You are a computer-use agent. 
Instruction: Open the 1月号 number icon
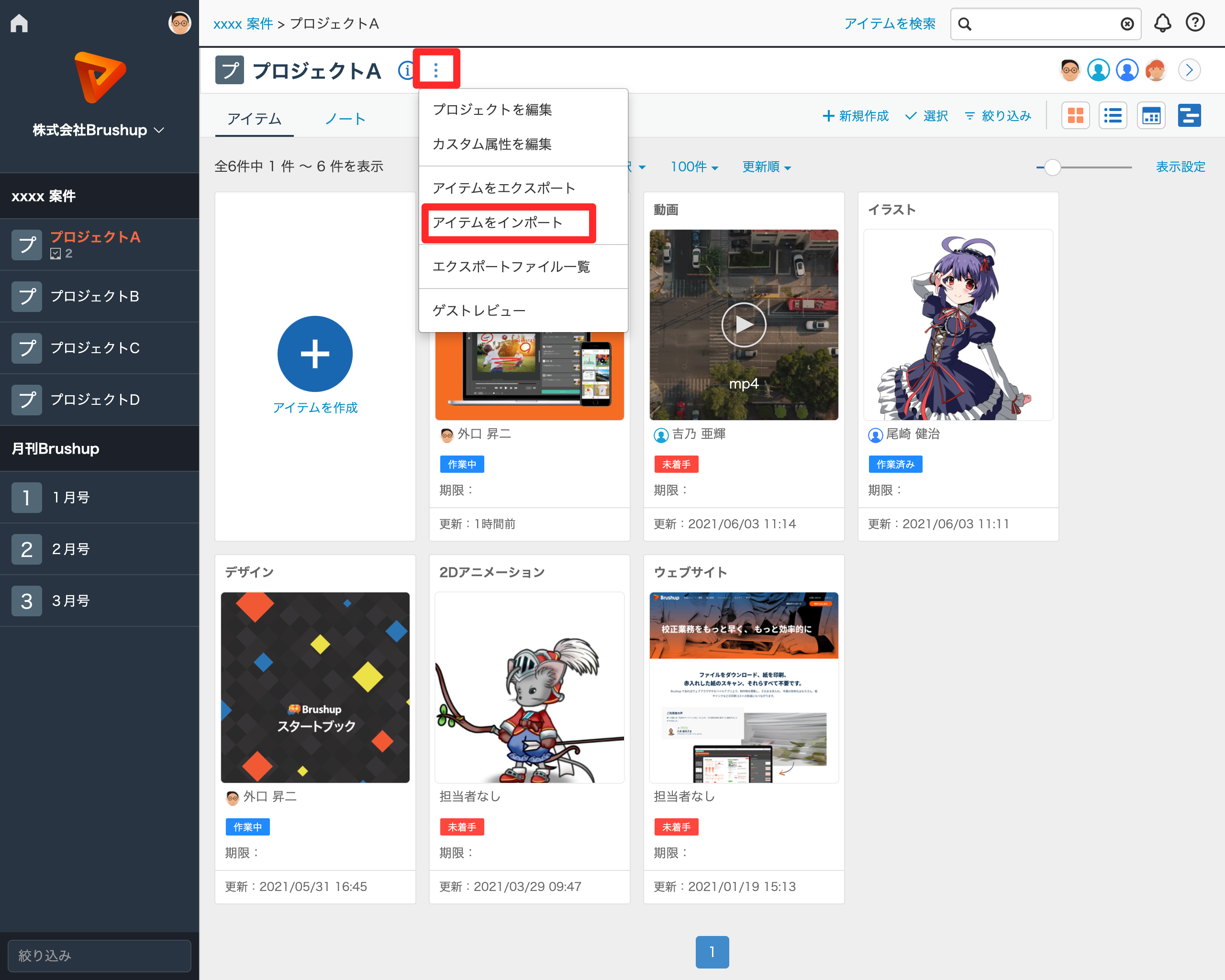point(27,498)
